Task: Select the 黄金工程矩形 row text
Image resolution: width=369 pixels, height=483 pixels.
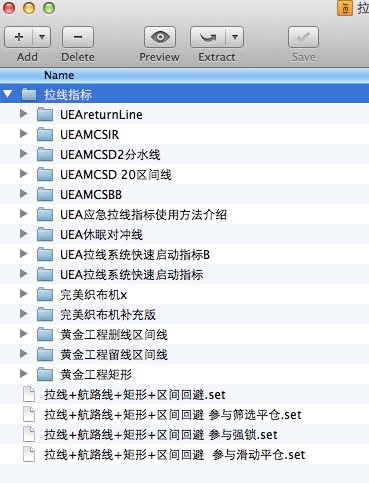Action: [96, 375]
